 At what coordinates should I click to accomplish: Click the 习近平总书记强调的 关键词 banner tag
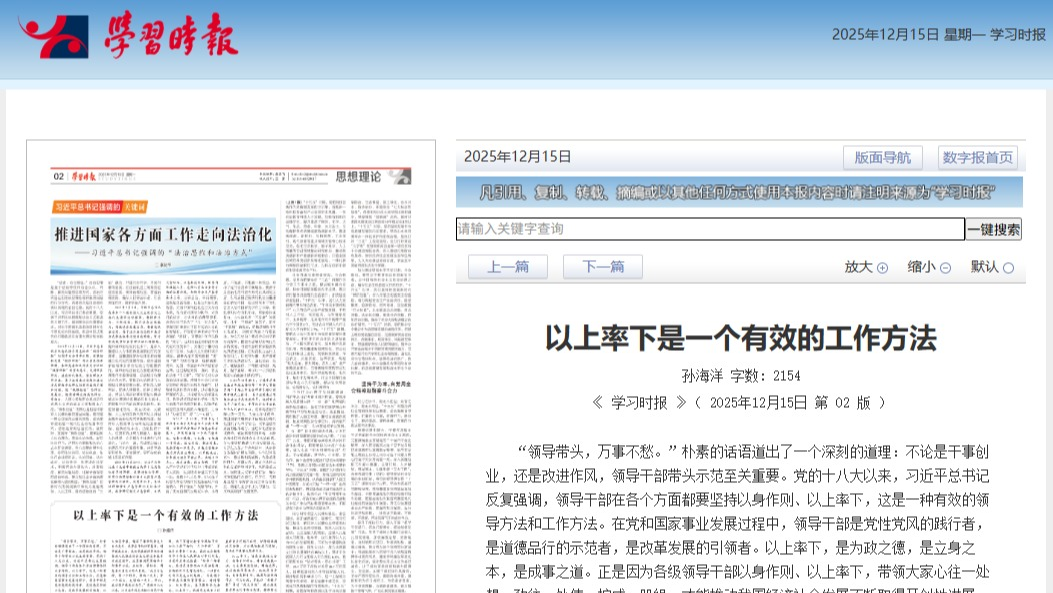pos(97,207)
